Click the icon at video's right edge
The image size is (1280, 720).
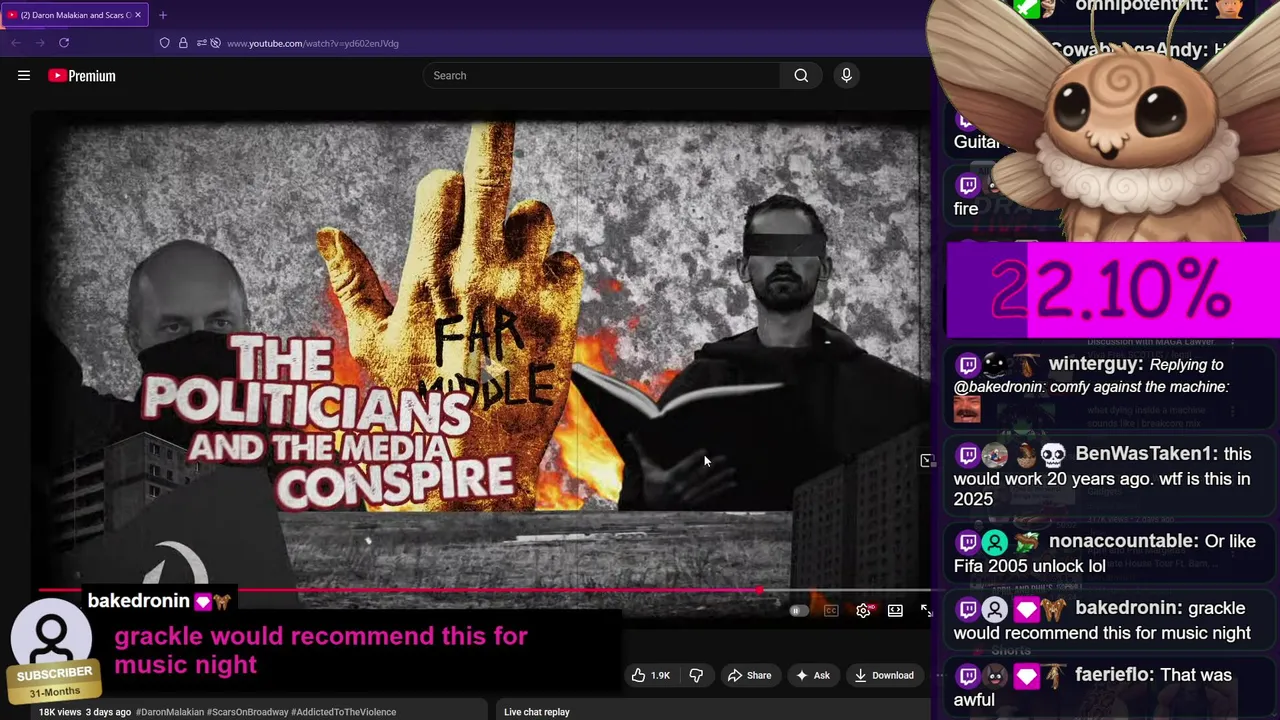tap(926, 461)
